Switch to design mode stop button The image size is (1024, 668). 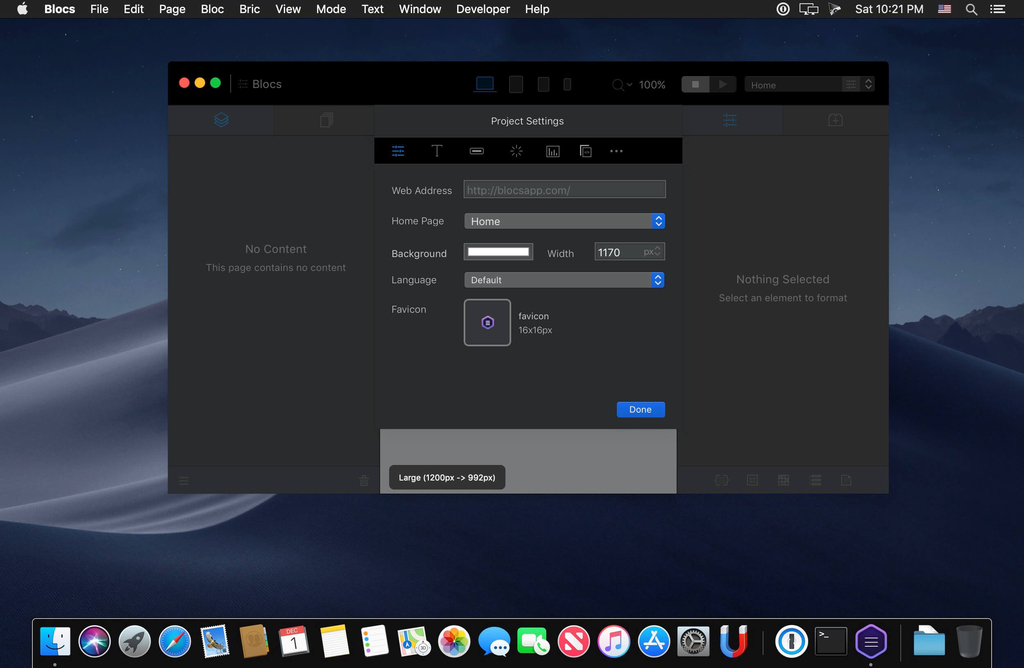[696, 85]
